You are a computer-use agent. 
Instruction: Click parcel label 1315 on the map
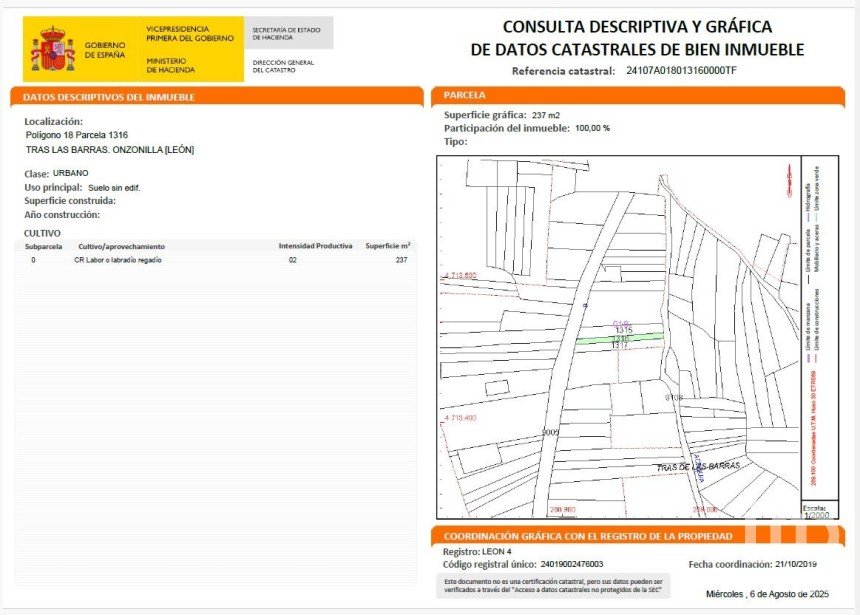(623, 329)
